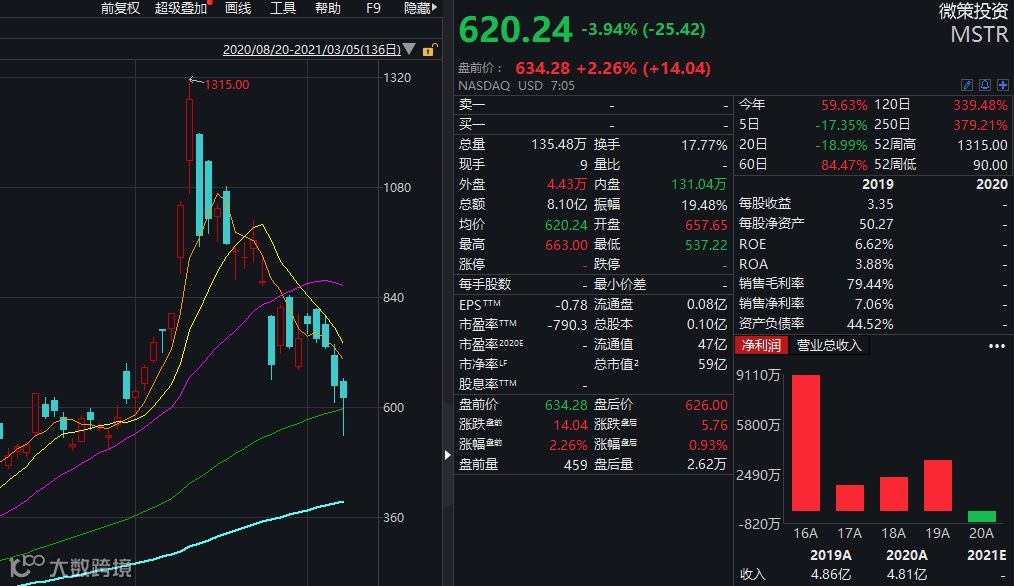
Task: Open the 超级叠加 overlay menu
Action: click(181, 8)
